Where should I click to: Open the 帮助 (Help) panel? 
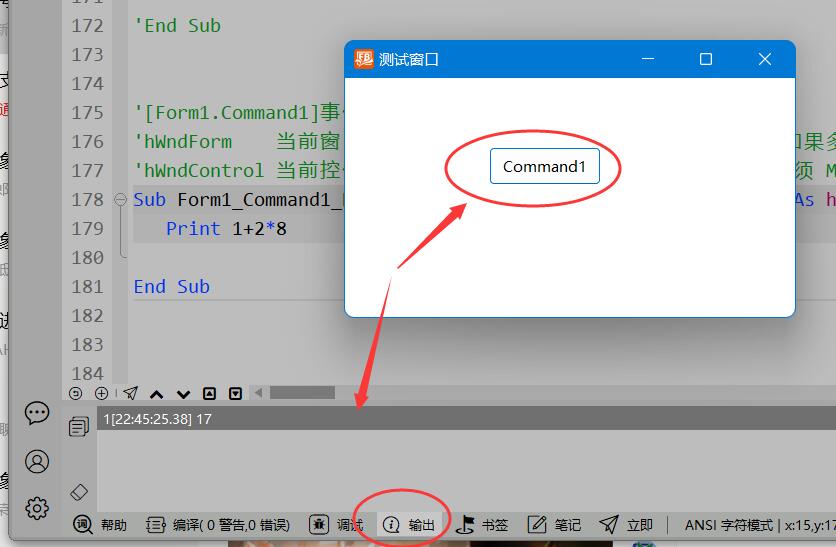click(x=101, y=525)
